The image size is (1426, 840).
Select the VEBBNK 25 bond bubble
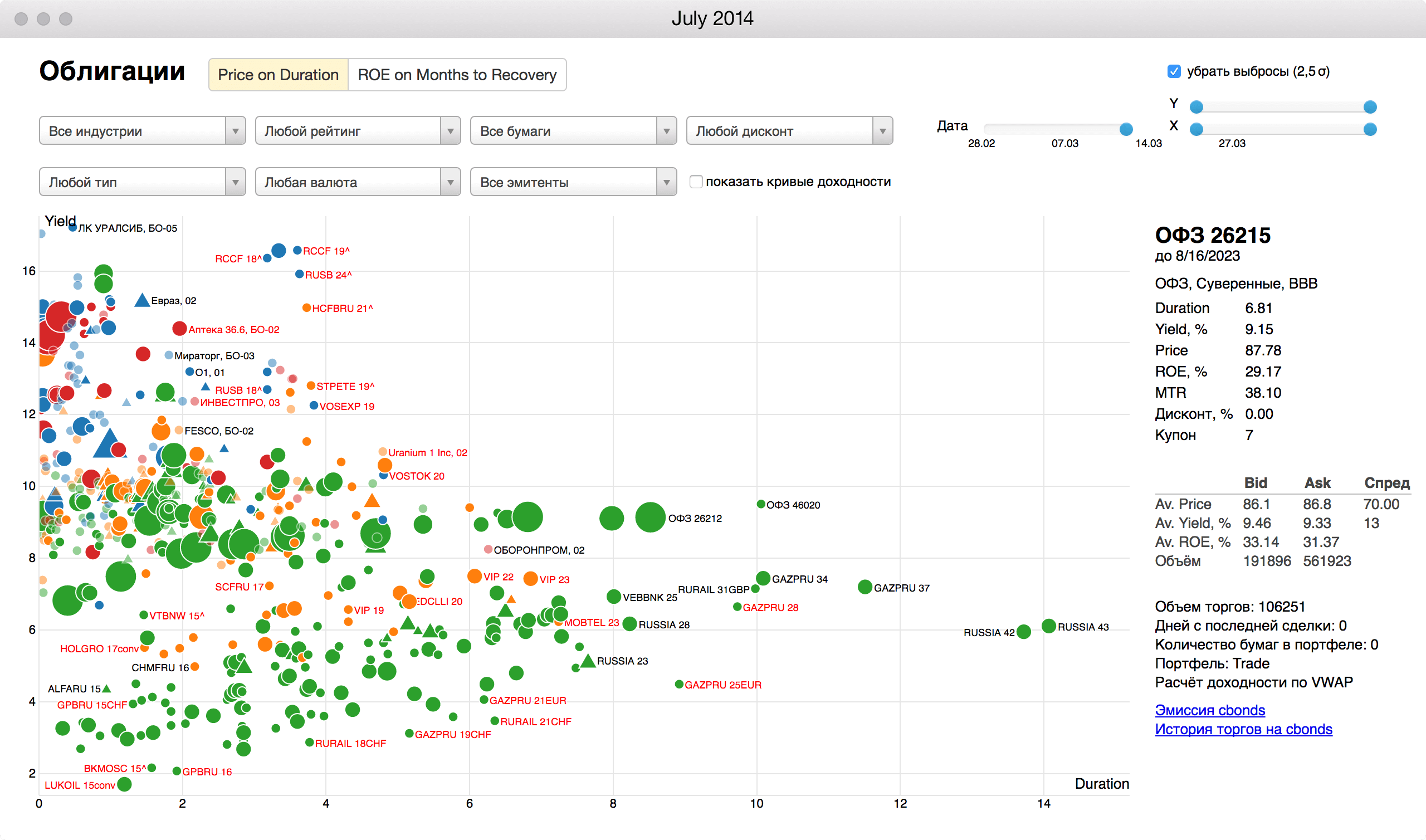pos(613,597)
